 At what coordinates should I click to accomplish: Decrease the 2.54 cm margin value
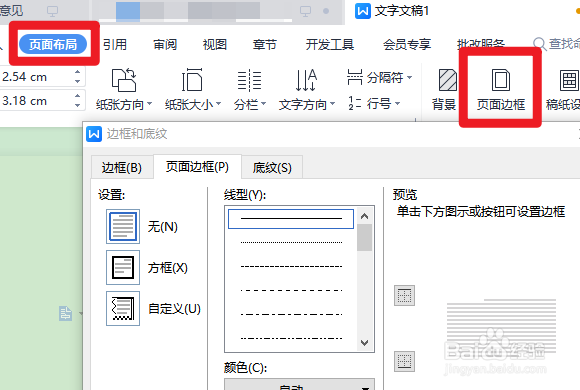77,81
